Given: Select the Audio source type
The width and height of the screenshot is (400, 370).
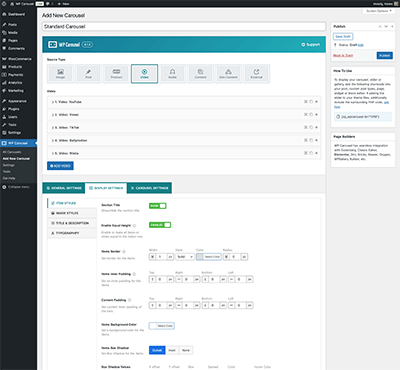Looking at the screenshot, I should point(172,74).
